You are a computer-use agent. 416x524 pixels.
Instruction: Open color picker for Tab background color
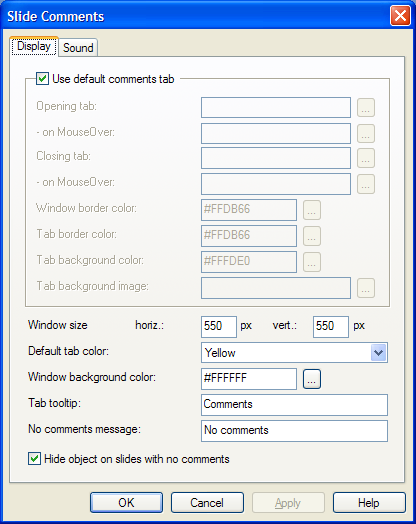[312, 262]
